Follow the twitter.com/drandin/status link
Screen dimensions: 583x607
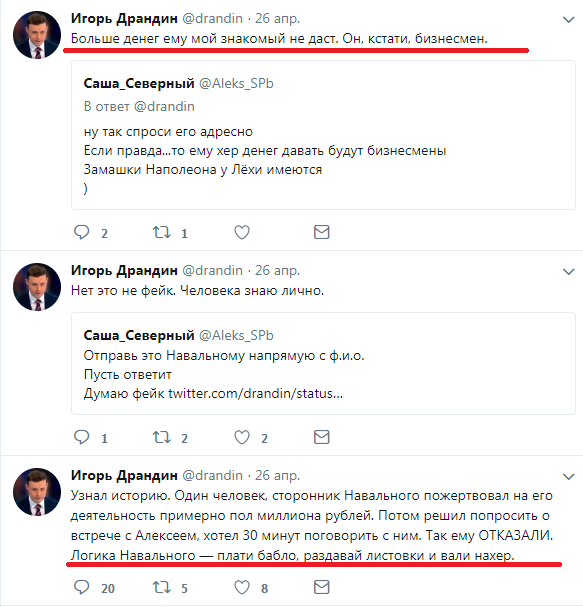[x=255, y=394]
